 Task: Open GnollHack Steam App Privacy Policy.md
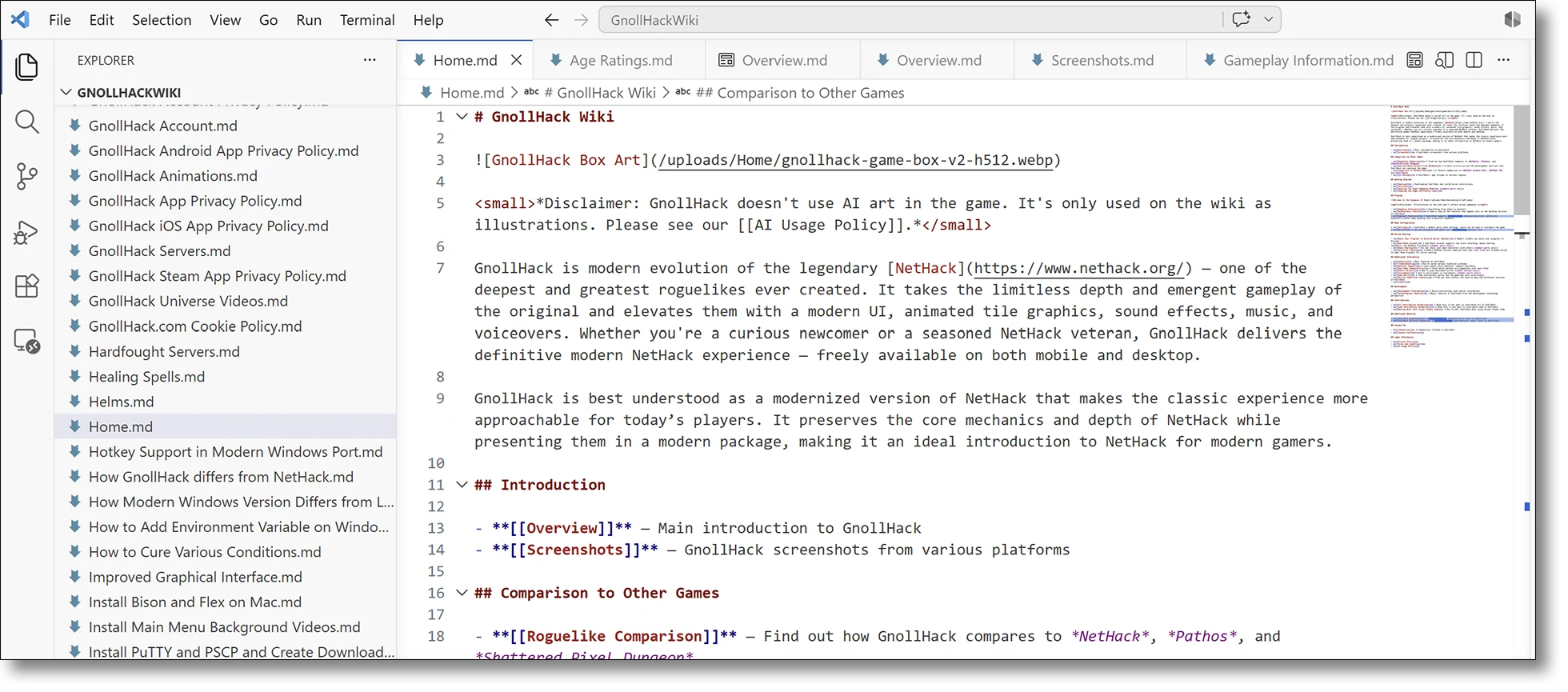point(217,276)
